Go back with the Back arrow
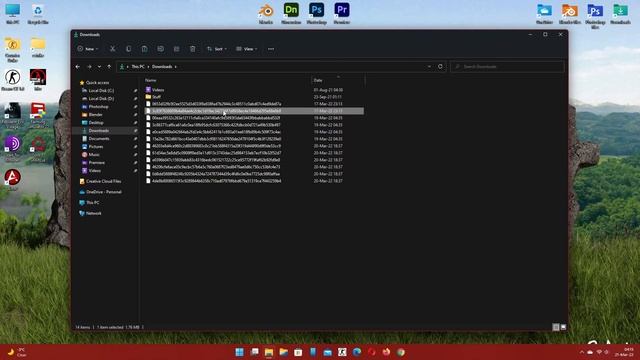This screenshot has width=640, height=360. 78,67
